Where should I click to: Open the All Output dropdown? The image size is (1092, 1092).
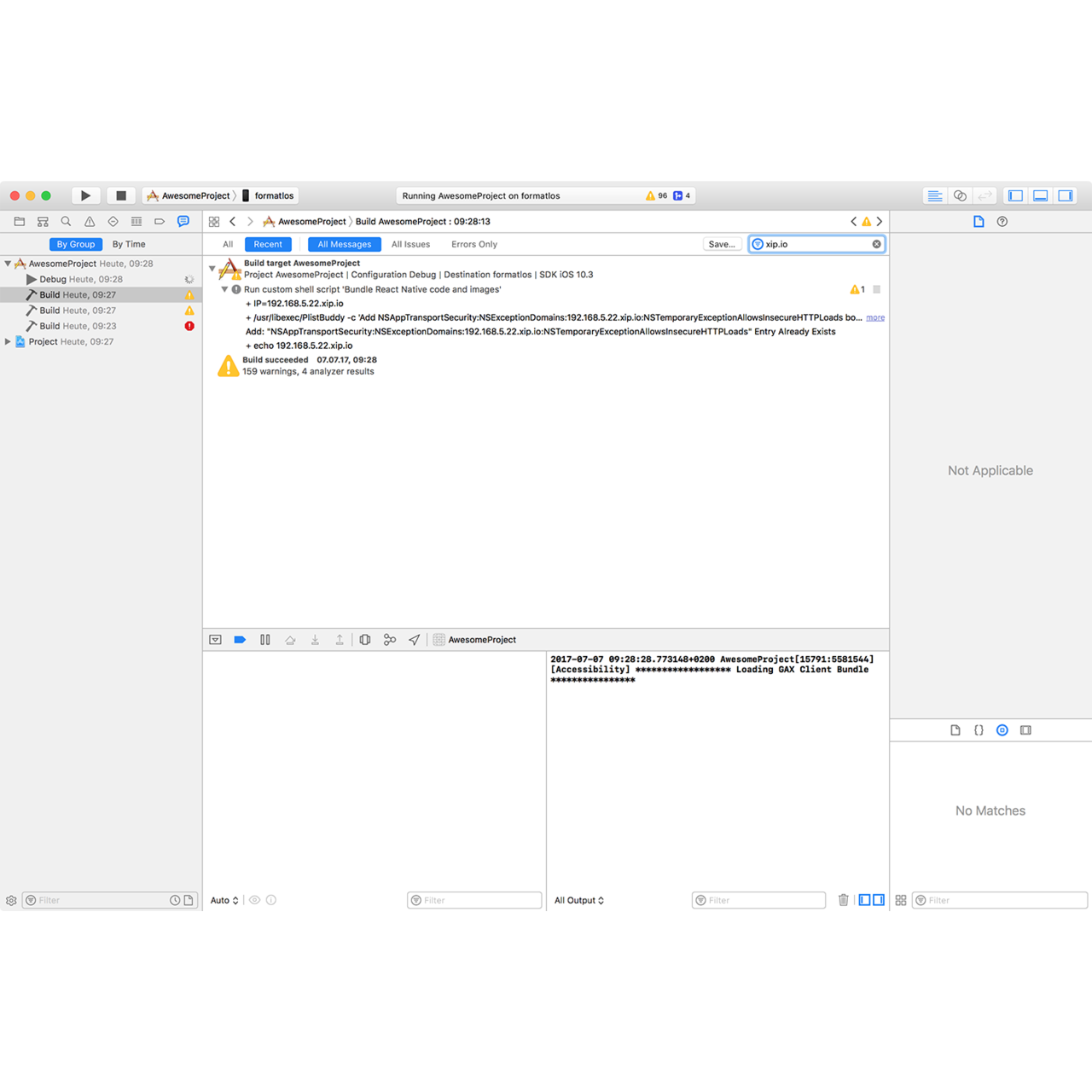point(578,900)
